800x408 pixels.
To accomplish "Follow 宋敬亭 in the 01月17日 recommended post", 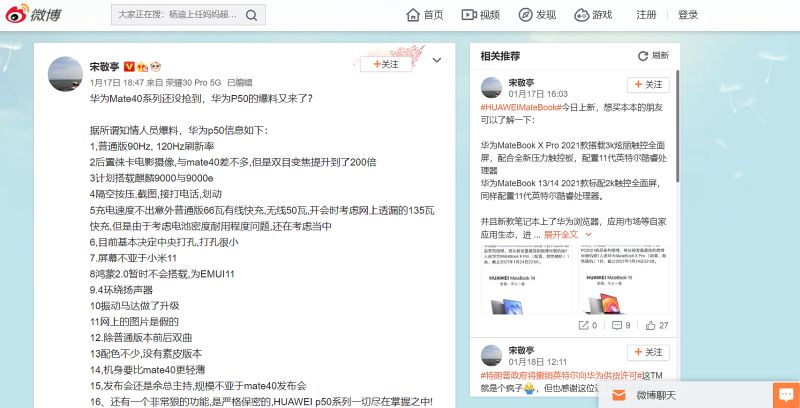I will [x=648, y=85].
